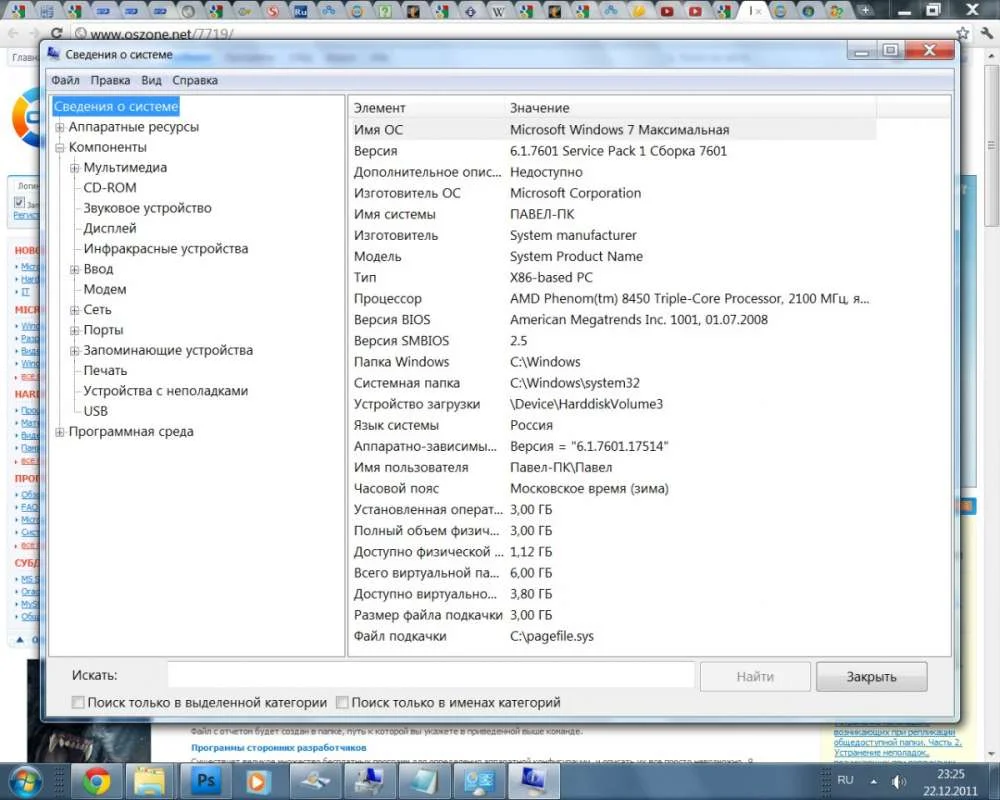Switch to Photoshop in the taskbar

(206, 781)
